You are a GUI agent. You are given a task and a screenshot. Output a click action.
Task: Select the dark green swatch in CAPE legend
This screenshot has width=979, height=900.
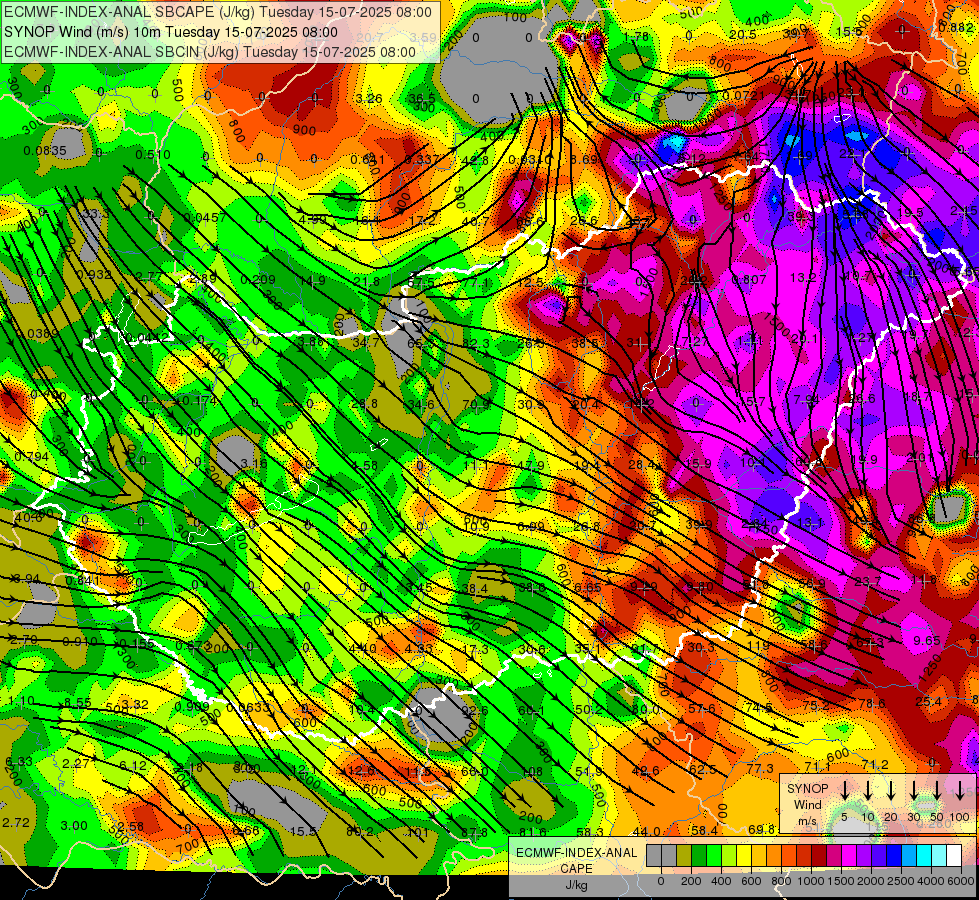coord(699,856)
